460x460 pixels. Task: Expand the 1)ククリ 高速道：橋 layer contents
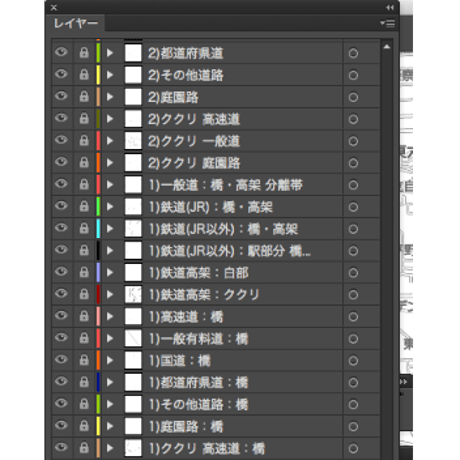tap(110, 448)
